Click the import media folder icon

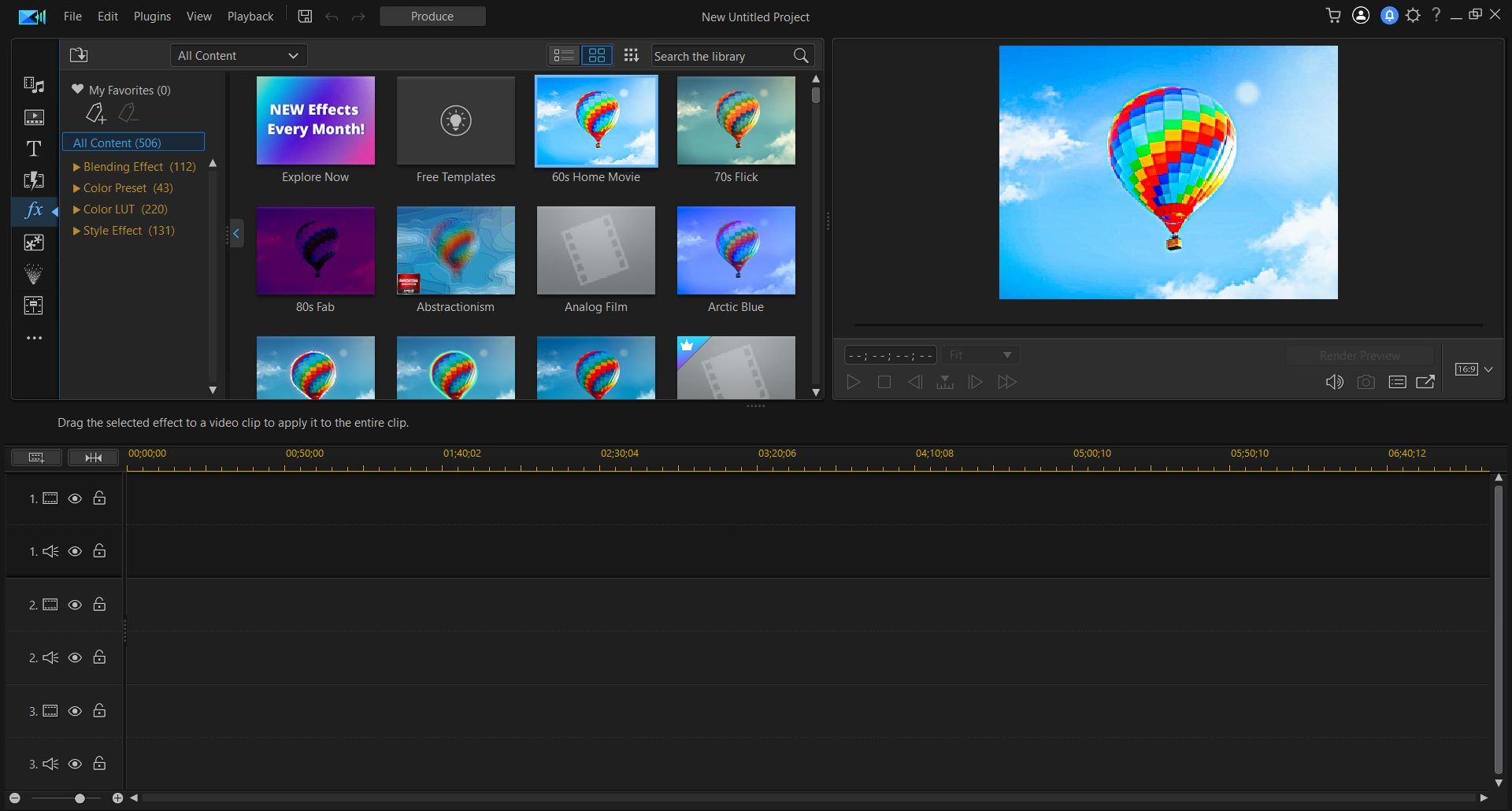coord(79,55)
